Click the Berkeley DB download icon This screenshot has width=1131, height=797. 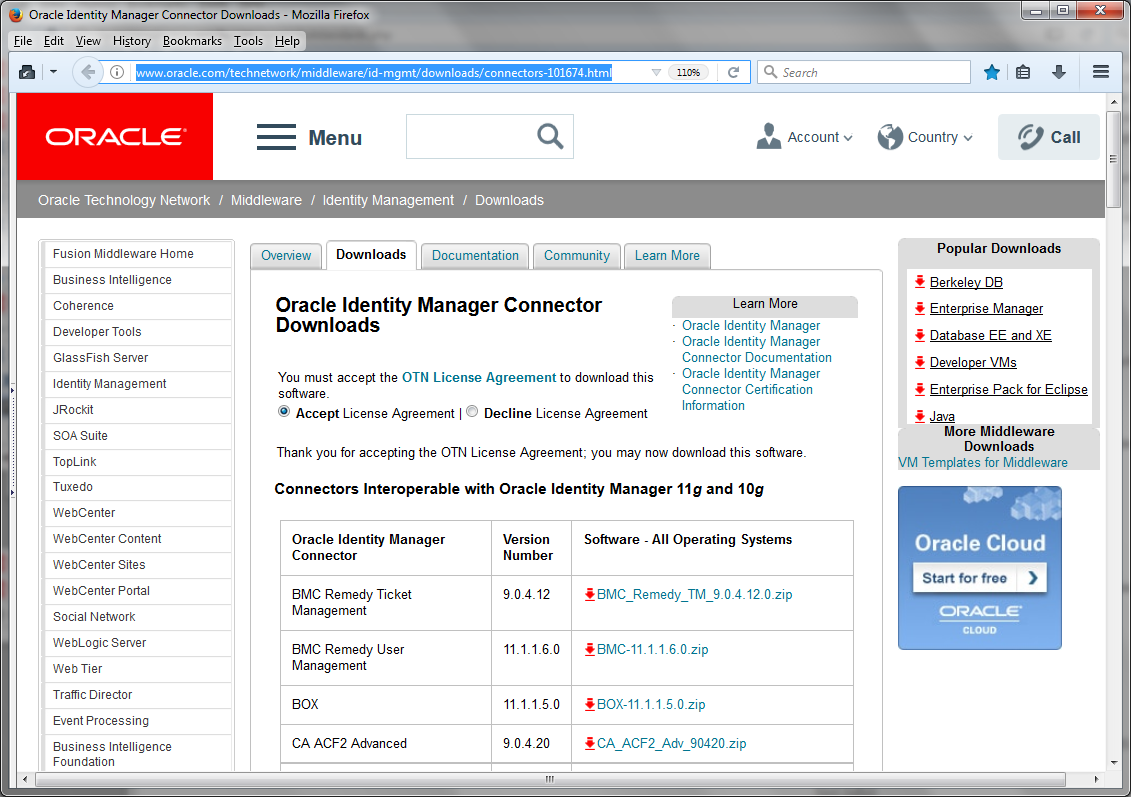click(921, 282)
